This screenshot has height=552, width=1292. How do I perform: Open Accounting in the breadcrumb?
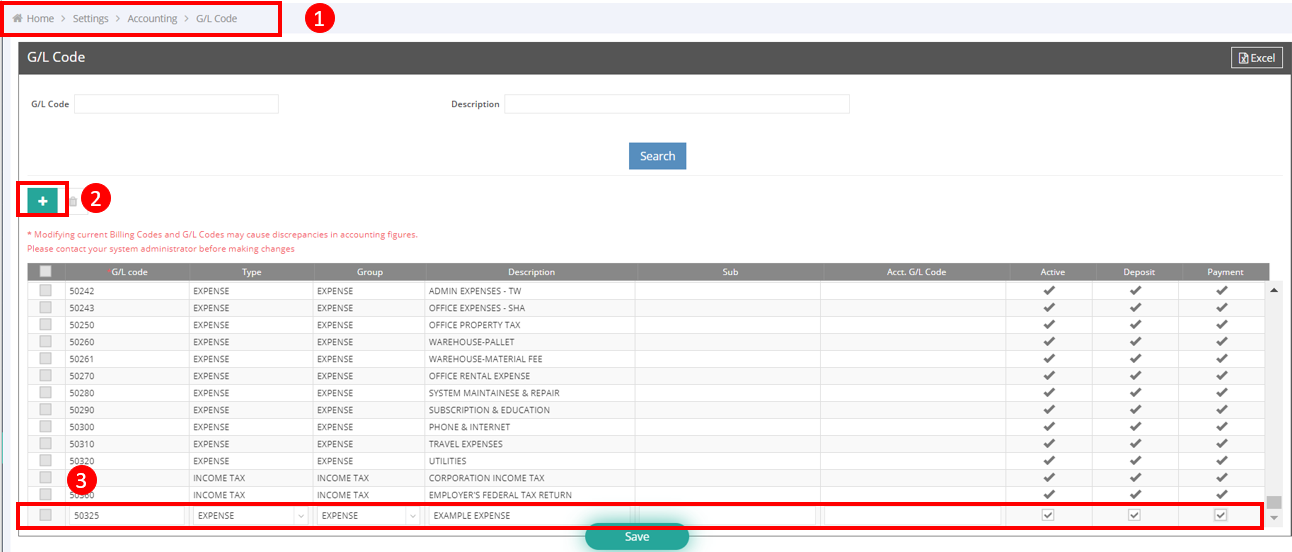(152, 19)
